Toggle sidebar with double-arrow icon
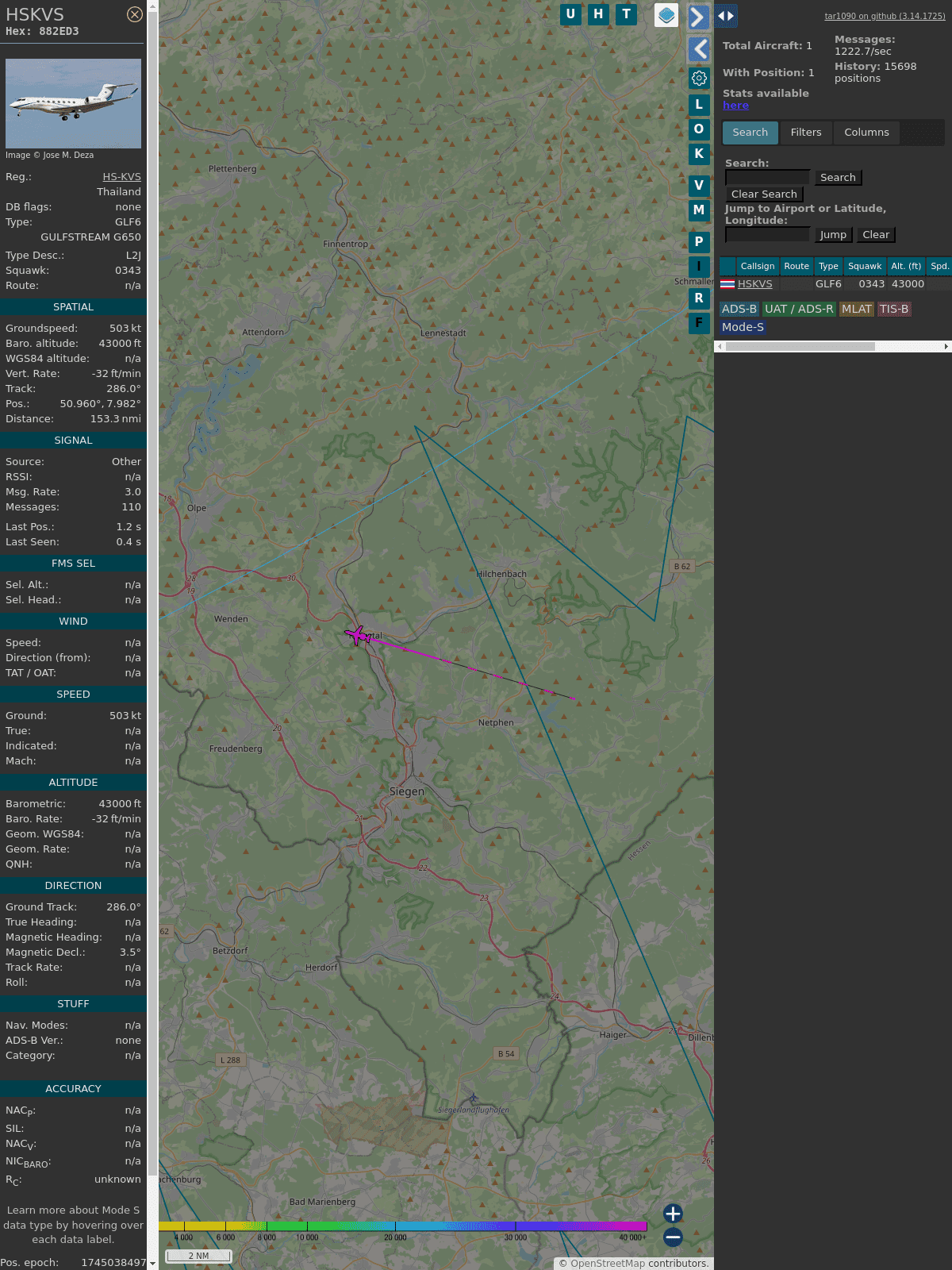 click(x=726, y=16)
